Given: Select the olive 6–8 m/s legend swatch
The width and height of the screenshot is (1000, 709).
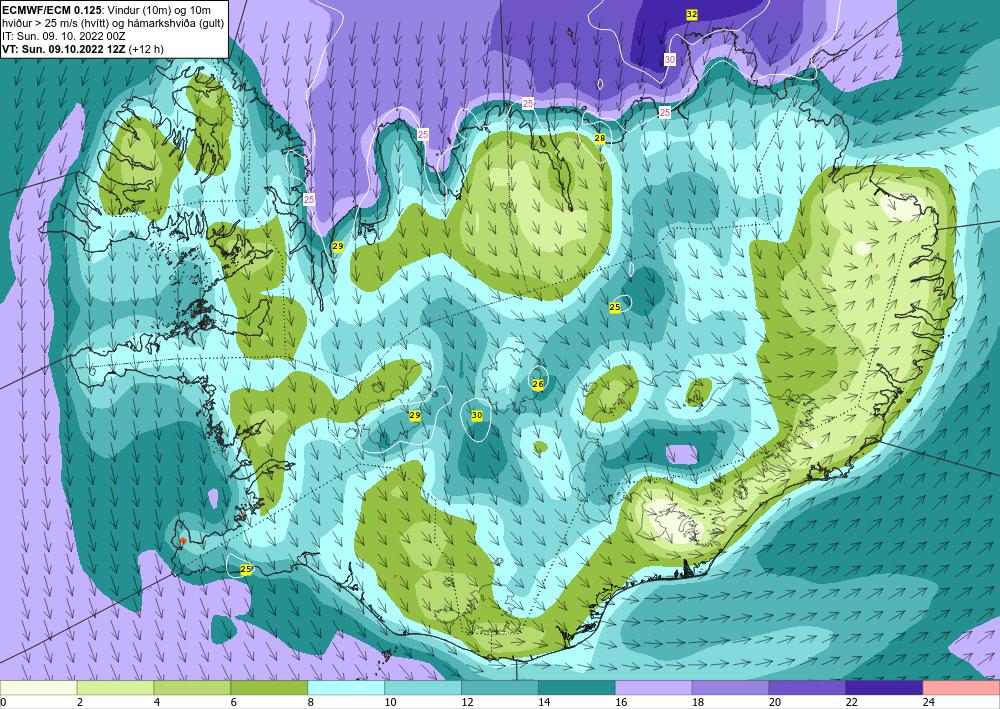Looking at the screenshot, I should (269, 688).
